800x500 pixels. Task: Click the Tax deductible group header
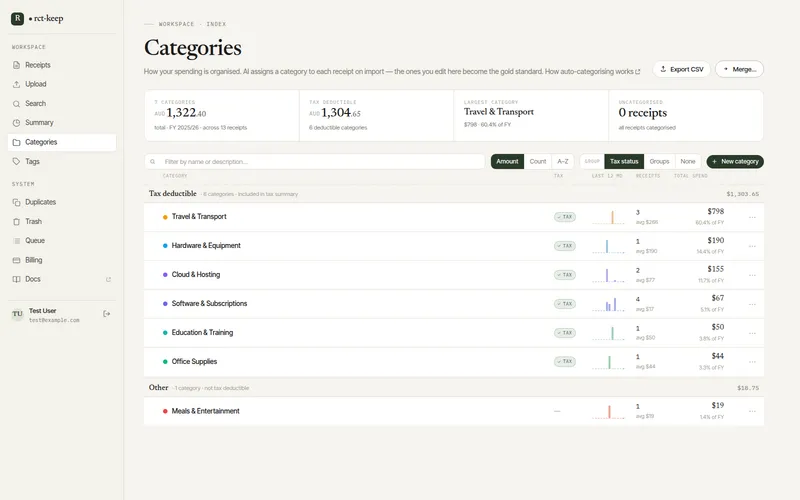click(x=454, y=194)
